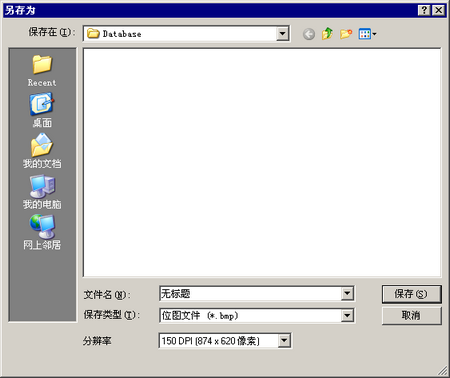Open the Recent folder shortcut
The height and width of the screenshot is (378, 450).
click(42, 71)
